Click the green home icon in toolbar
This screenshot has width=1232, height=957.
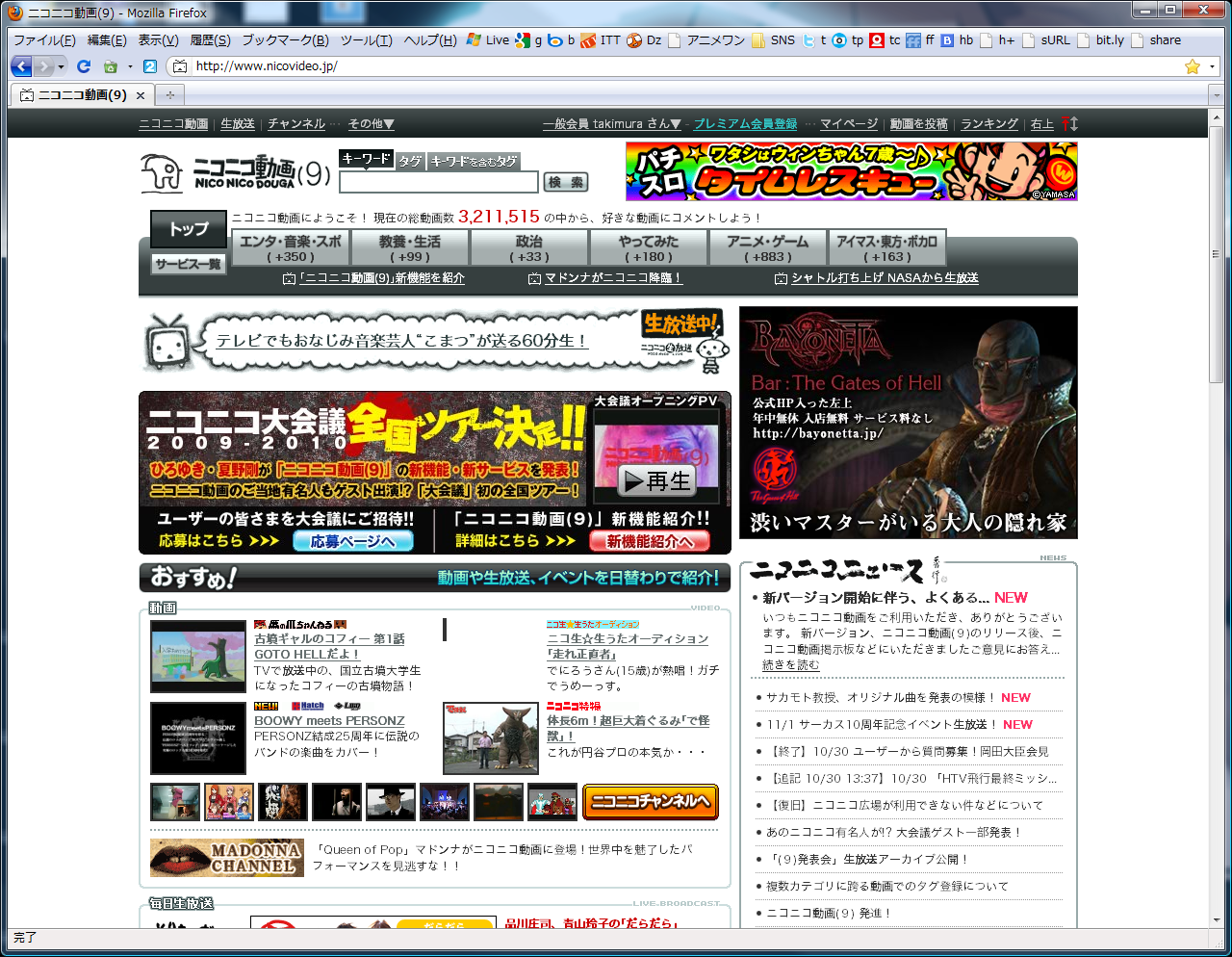coord(111,66)
